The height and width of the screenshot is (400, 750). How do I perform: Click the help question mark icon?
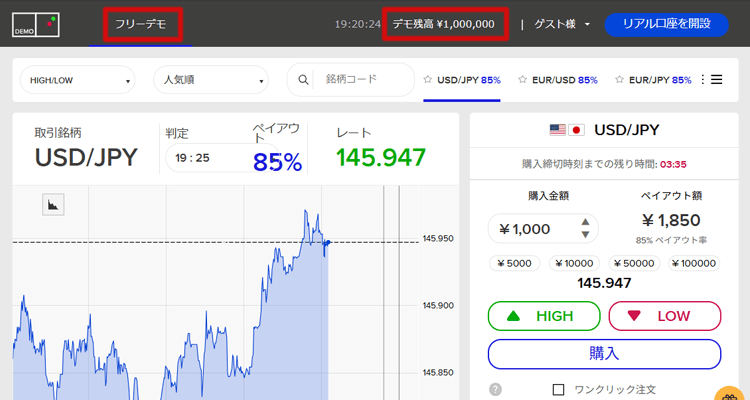pos(496,389)
